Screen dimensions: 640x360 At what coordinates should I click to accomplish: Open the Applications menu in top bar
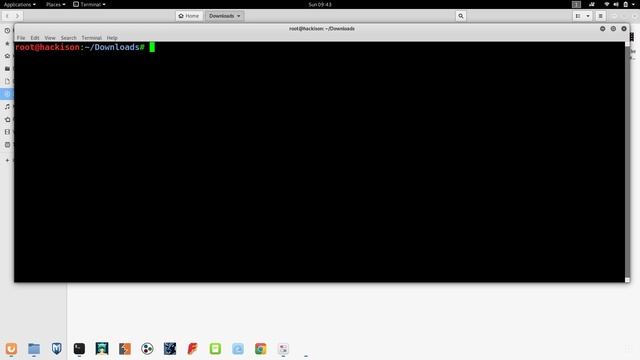click(x=20, y=4)
